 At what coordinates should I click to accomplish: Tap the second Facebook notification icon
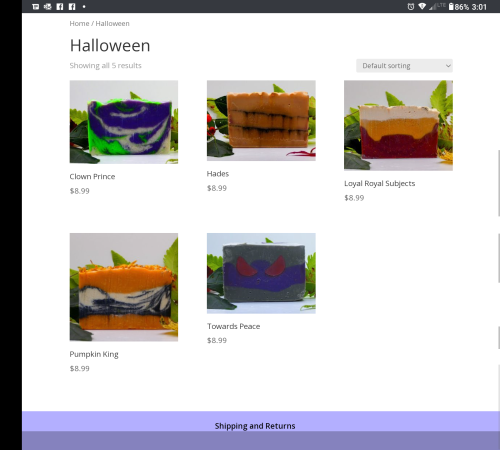(72, 6)
